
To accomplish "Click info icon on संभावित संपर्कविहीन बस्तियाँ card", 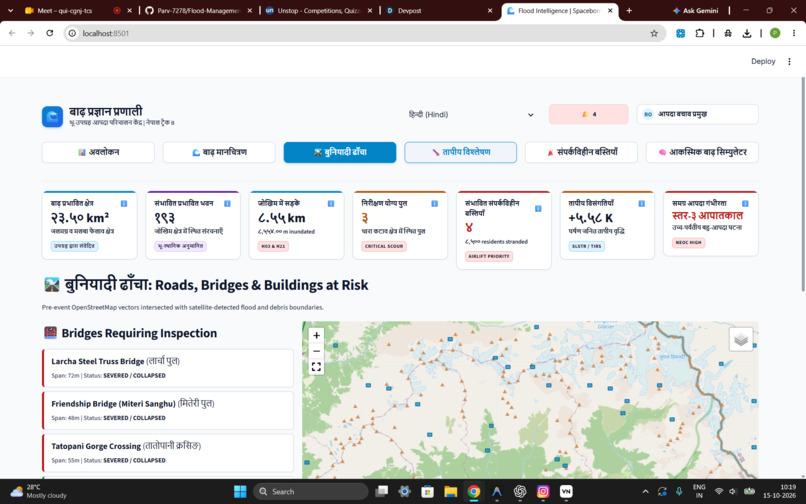I will coord(538,208).
